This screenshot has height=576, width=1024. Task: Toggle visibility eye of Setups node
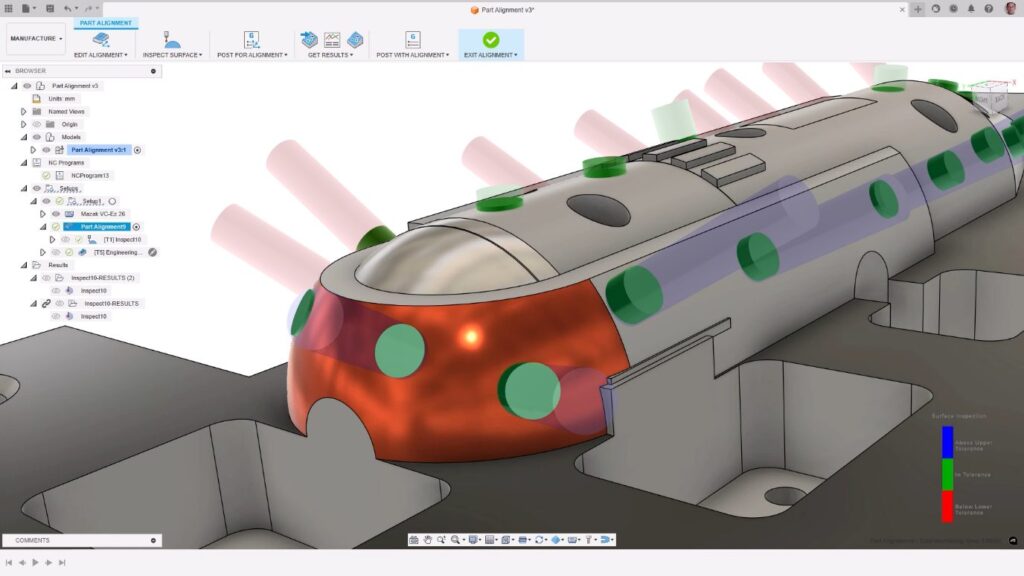(37, 188)
